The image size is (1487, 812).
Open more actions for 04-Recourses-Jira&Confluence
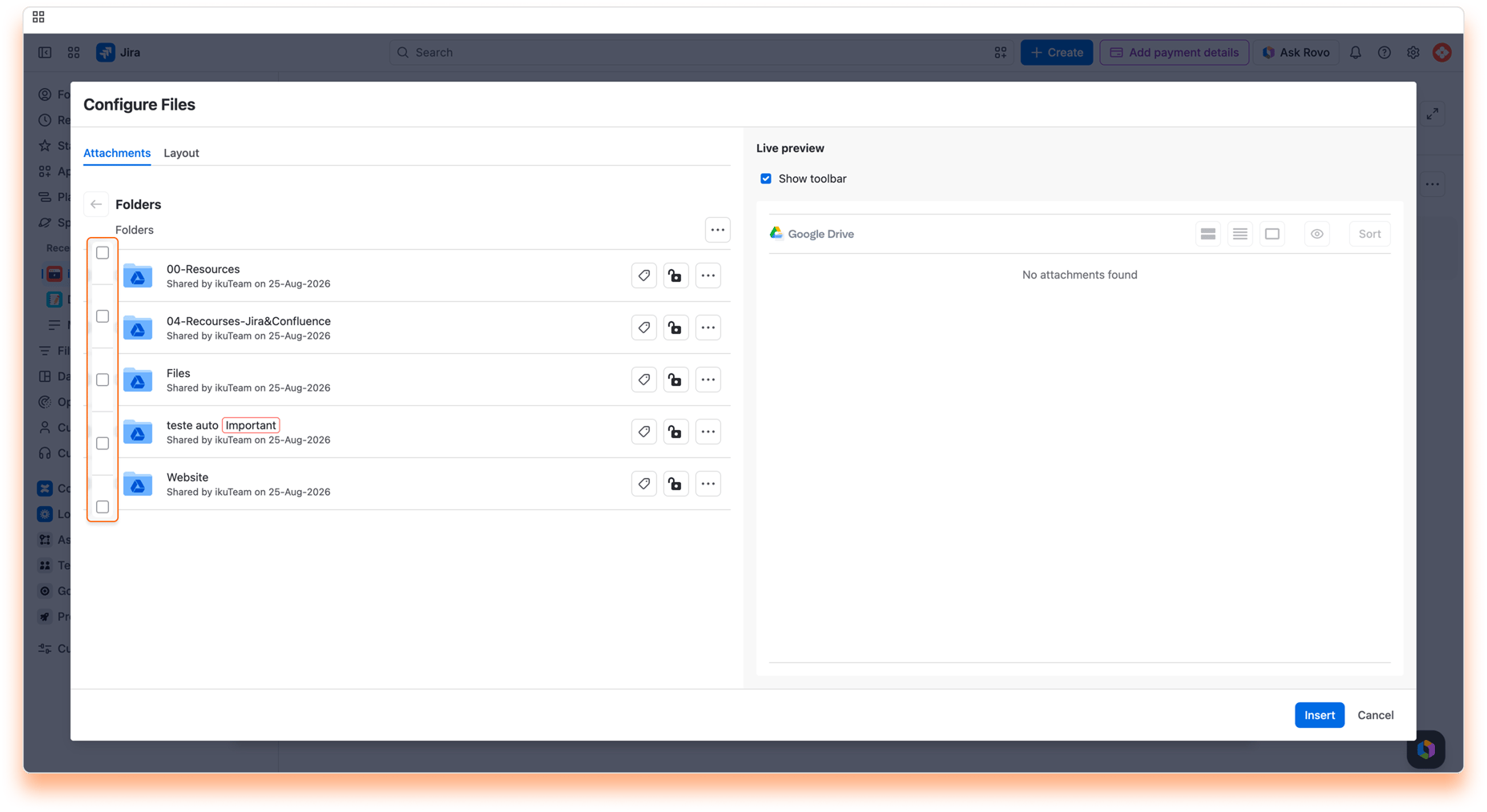[x=708, y=328]
